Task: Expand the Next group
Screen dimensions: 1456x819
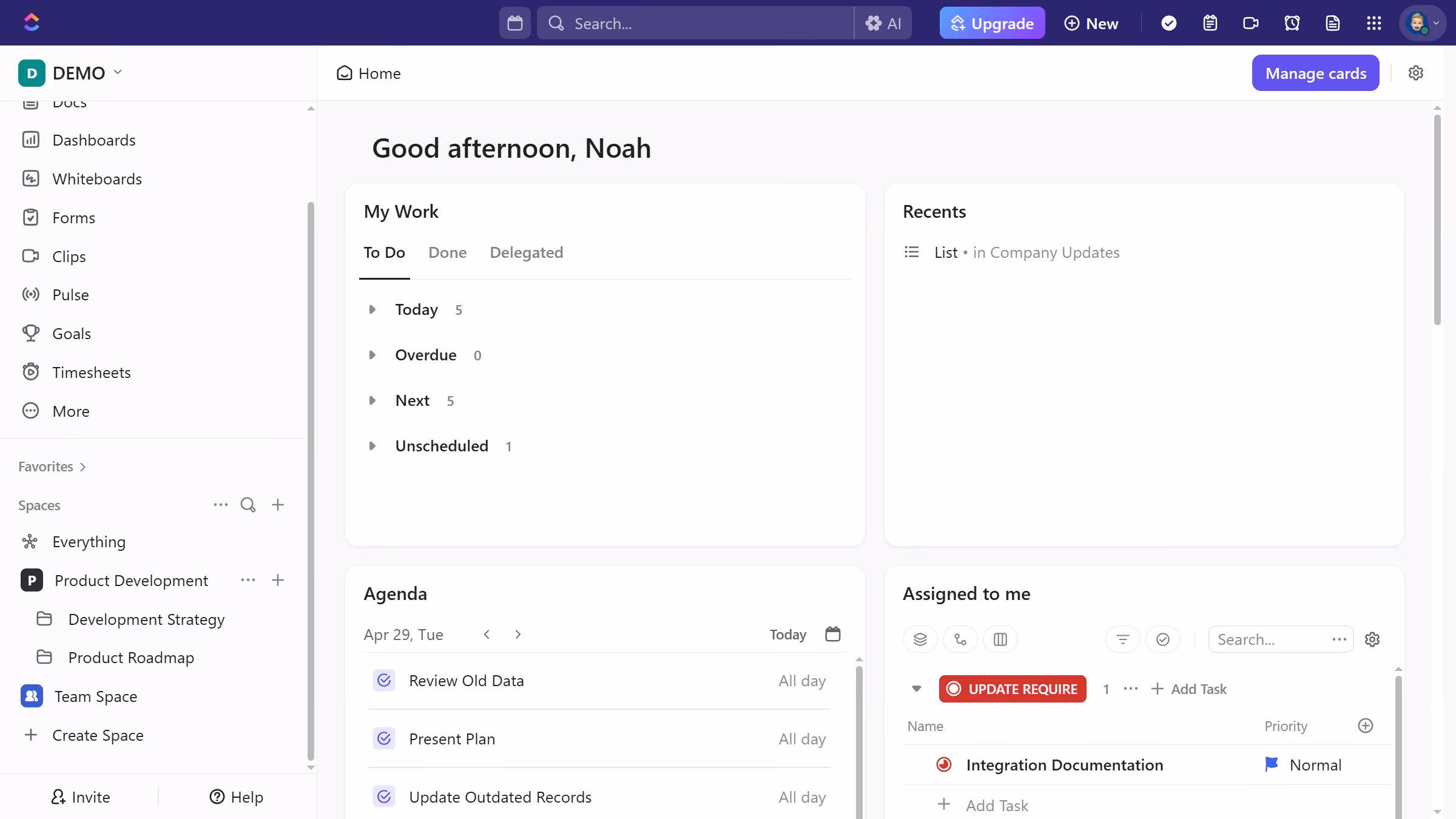Action: point(372,400)
